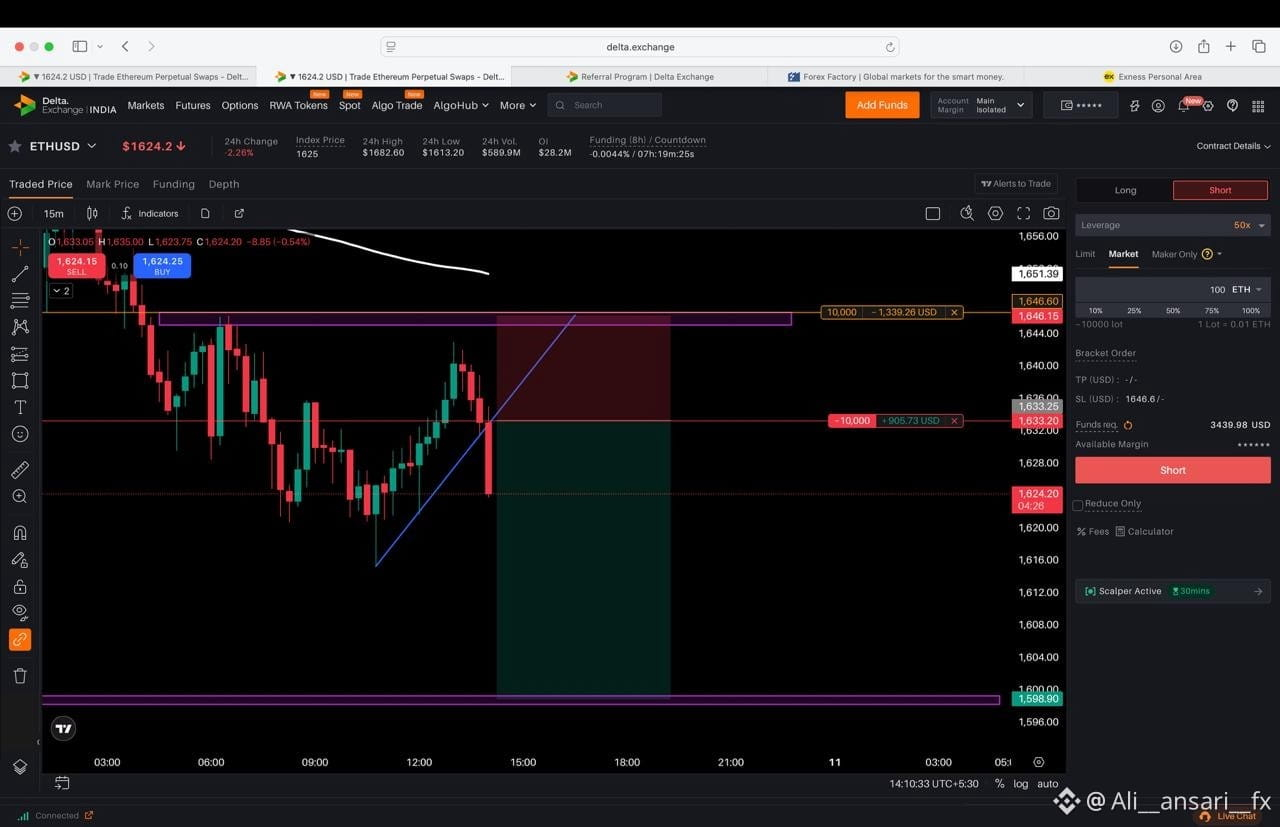The width and height of the screenshot is (1280, 827).
Task: Select the Limit order tab
Action: (x=1085, y=254)
